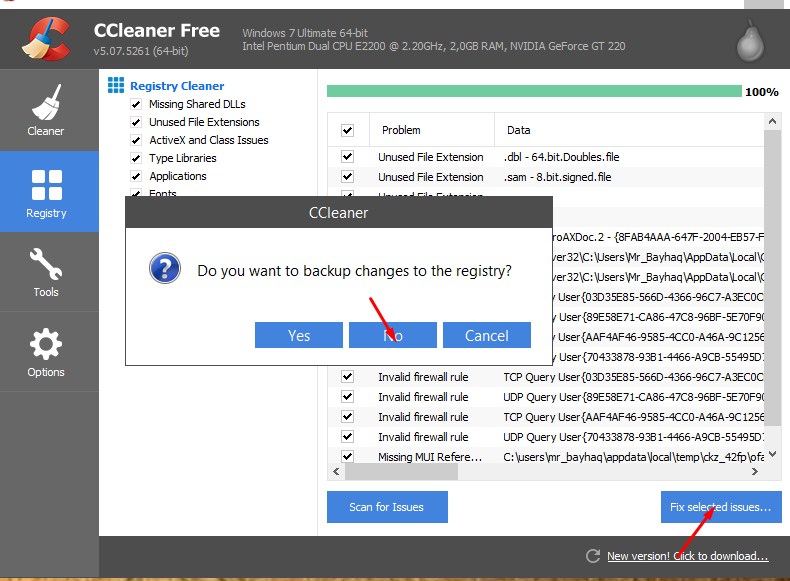The width and height of the screenshot is (790, 581).
Task: Toggle the select-all checkbox in table header
Action: pyautogui.click(x=347, y=130)
